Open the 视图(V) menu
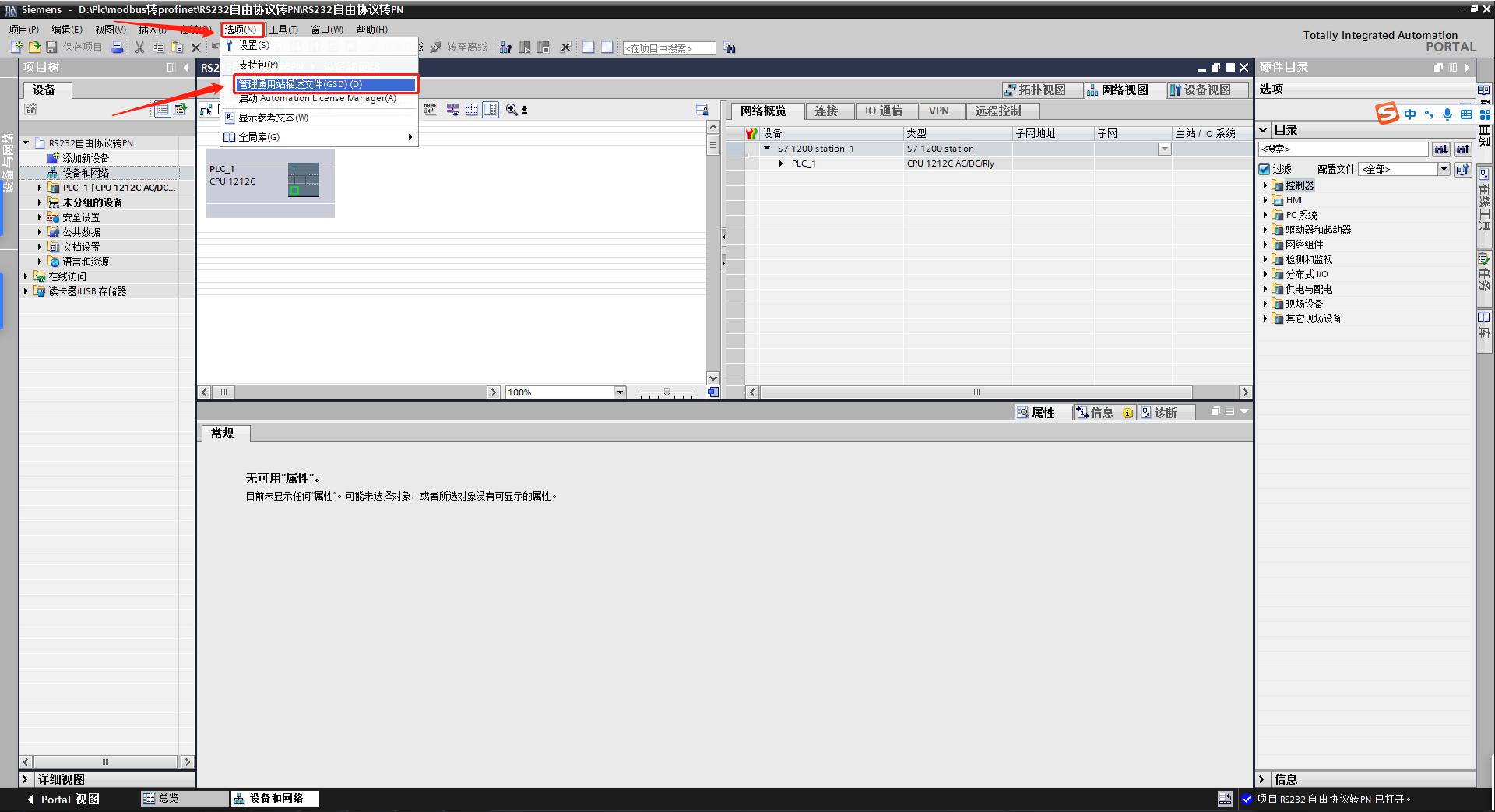Image resolution: width=1495 pixels, height=812 pixels. [x=111, y=30]
